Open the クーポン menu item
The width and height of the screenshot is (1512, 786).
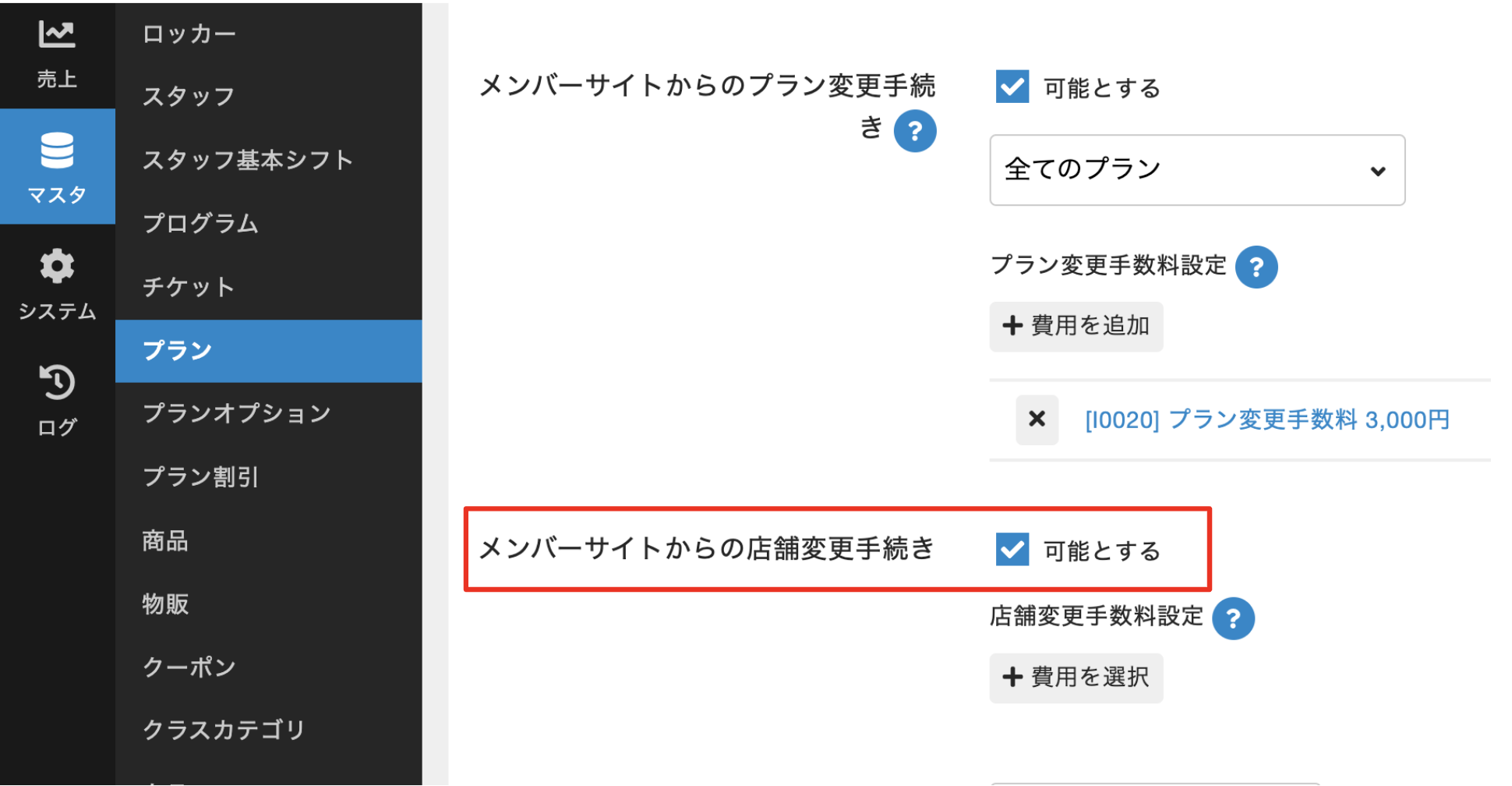[x=189, y=667]
